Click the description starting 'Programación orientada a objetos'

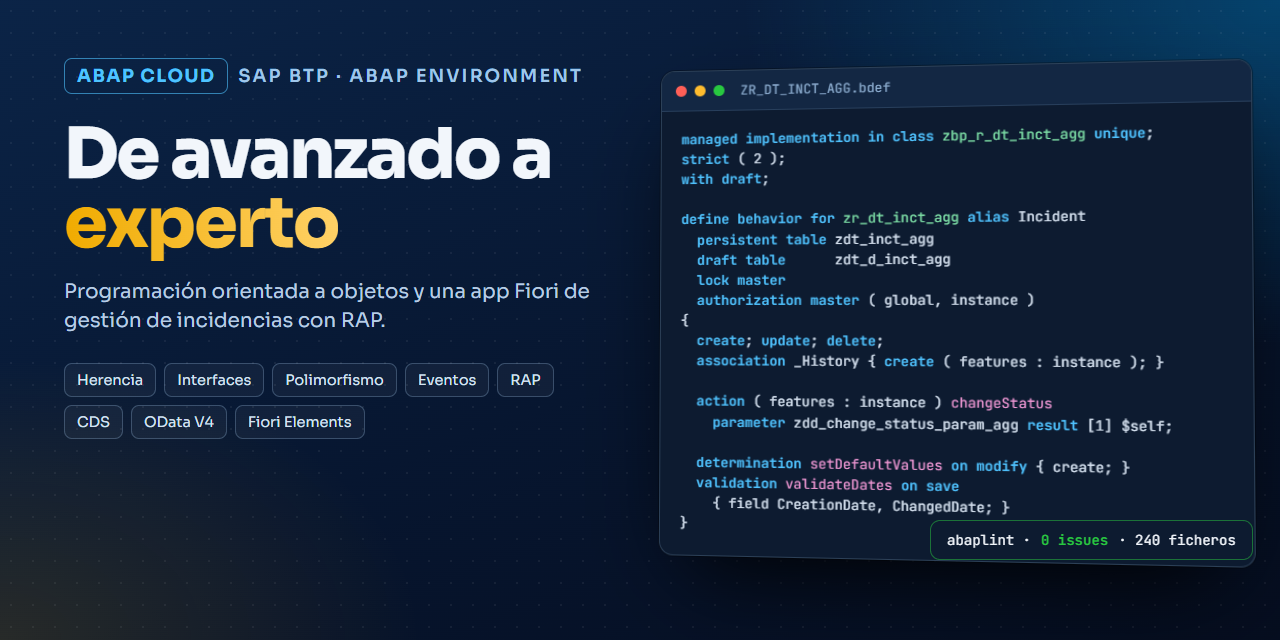pos(327,306)
